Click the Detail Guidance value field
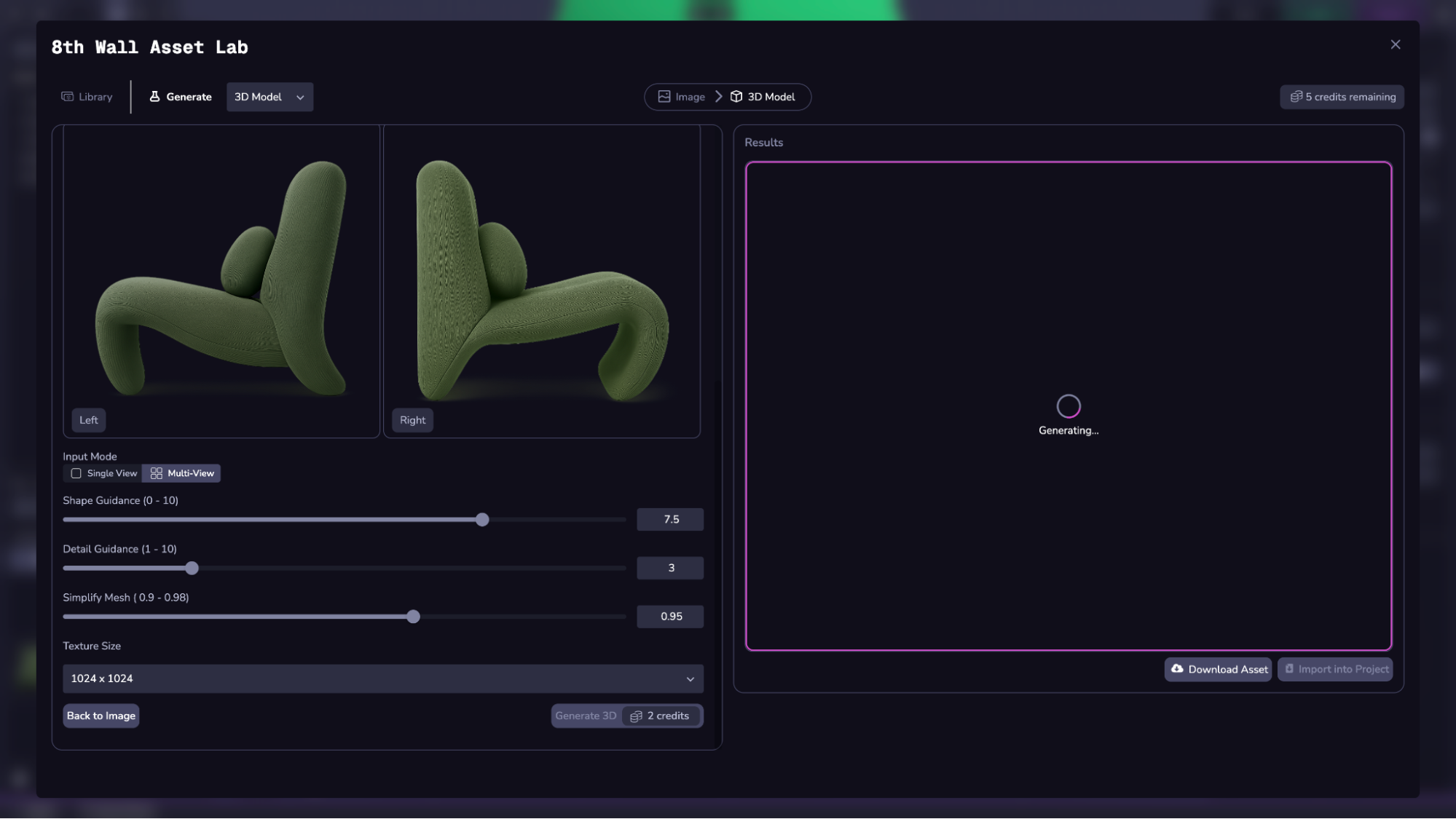 (670, 568)
